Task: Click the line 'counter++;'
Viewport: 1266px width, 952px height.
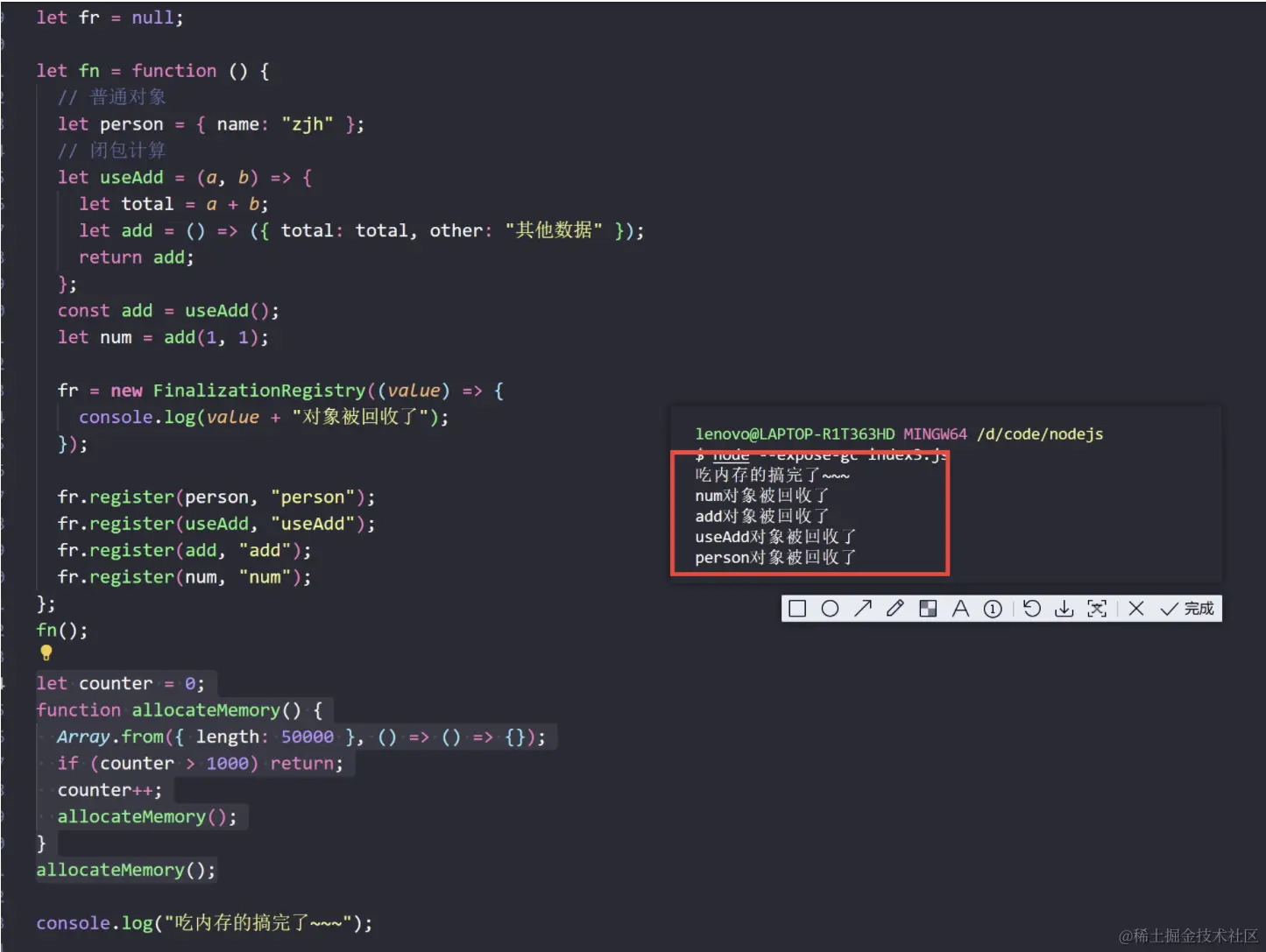Action: (x=110, y=790)
